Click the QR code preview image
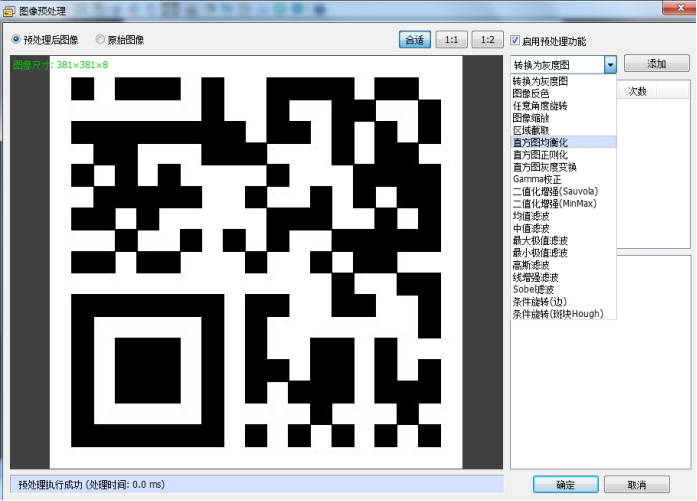This screenshot has height=501, width=697. [x=256, y=262]
